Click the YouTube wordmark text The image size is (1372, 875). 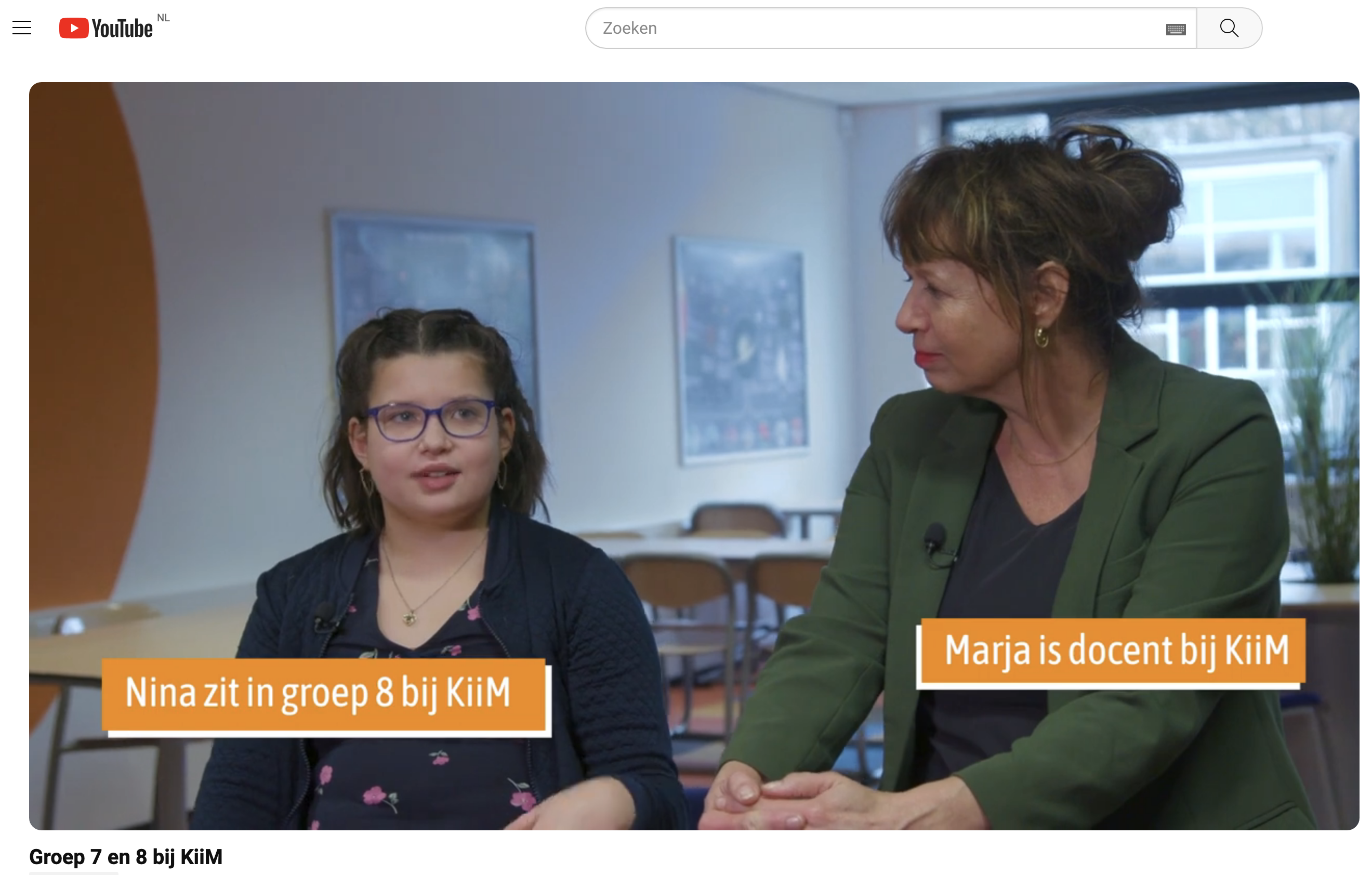click(x=122, y=29)
